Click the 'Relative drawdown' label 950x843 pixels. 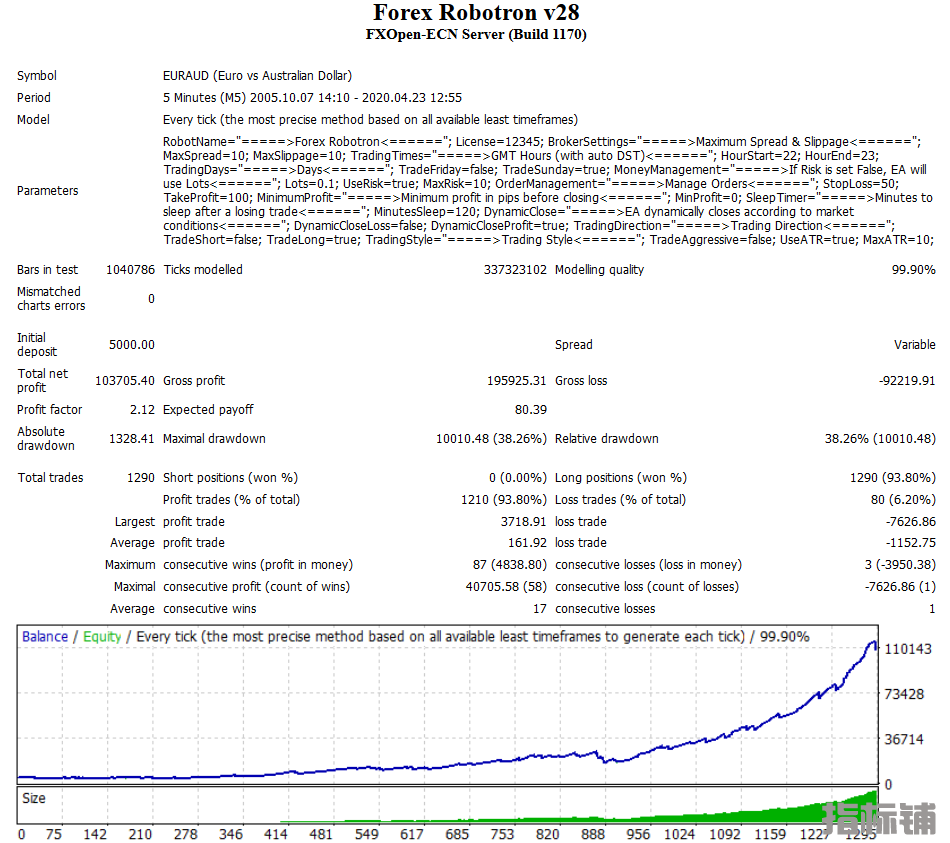(606, 439)
